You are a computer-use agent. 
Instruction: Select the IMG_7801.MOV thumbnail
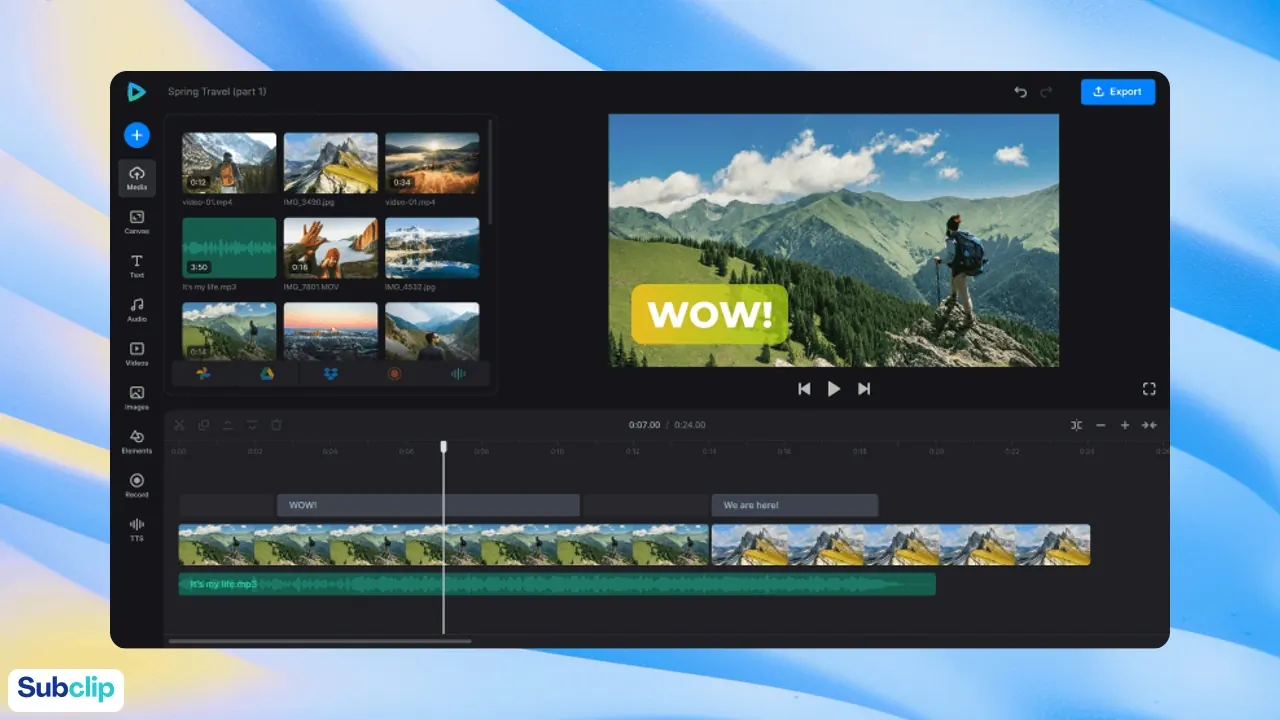331,248
